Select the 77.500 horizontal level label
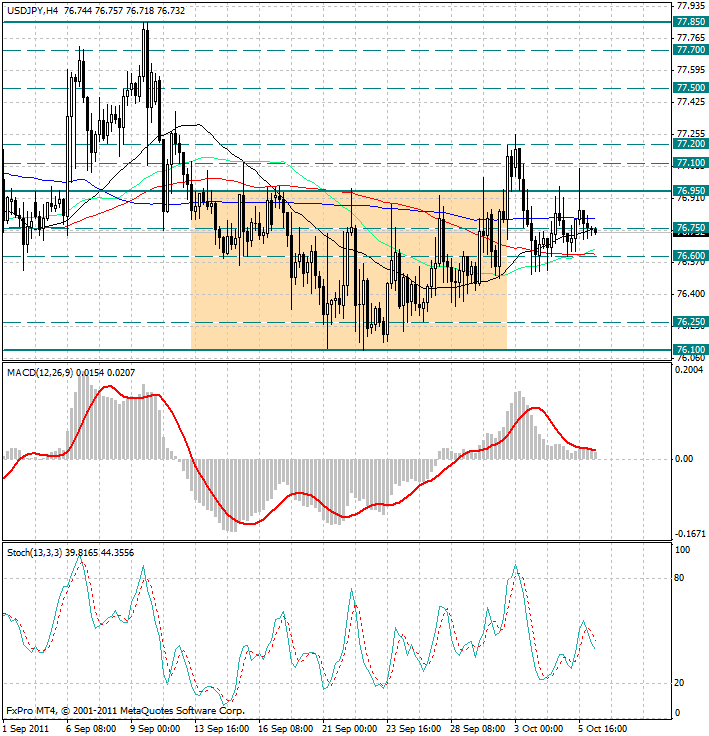Screen dimensions: 709x736 691,88
